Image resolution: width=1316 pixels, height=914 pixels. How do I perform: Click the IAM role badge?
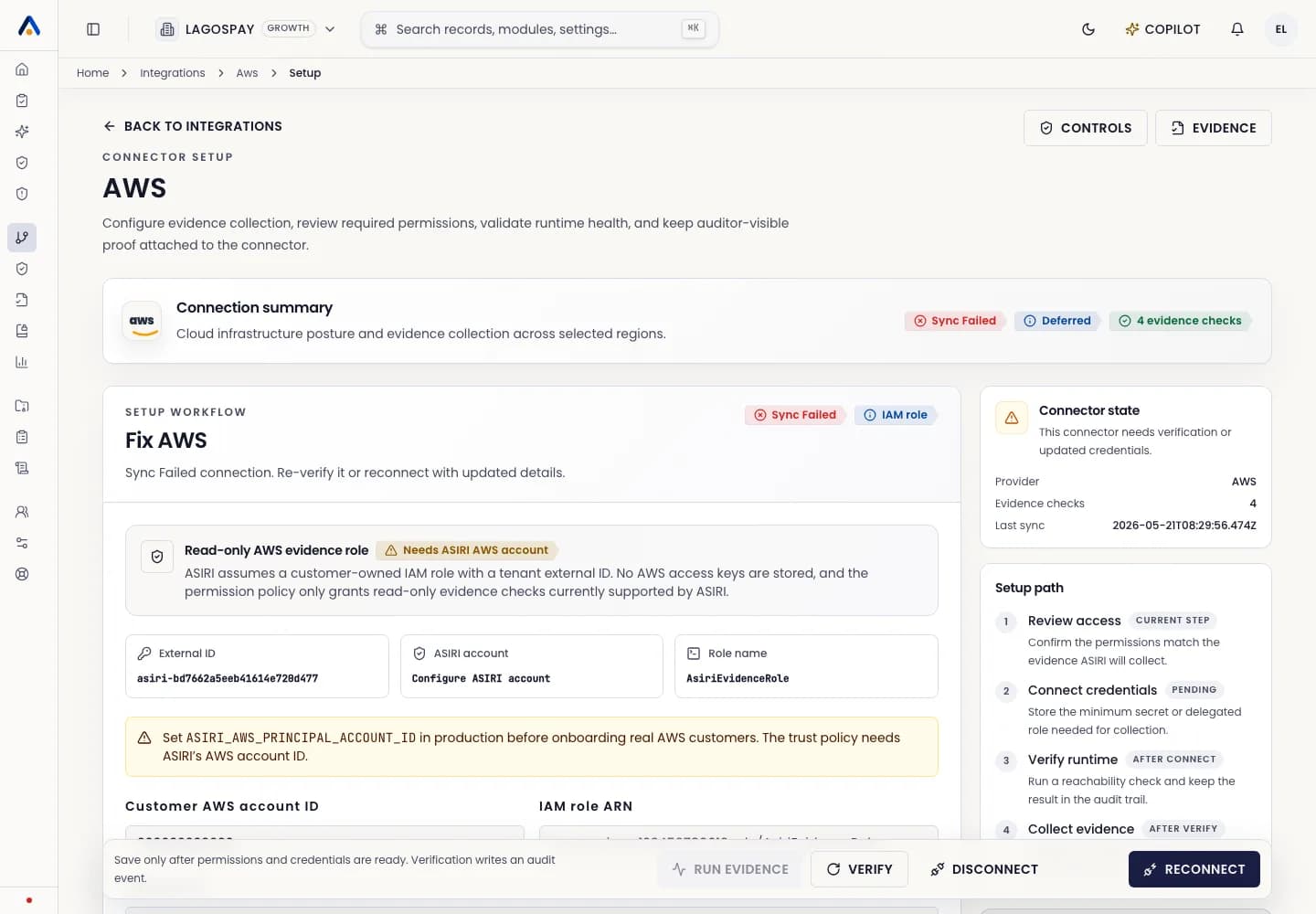coord(896,415)
